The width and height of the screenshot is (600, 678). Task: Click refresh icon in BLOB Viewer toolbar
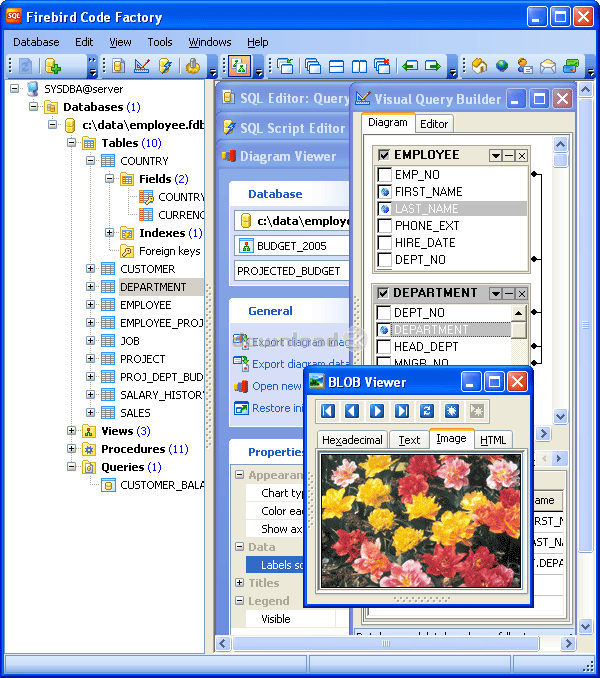coord(426,411)
